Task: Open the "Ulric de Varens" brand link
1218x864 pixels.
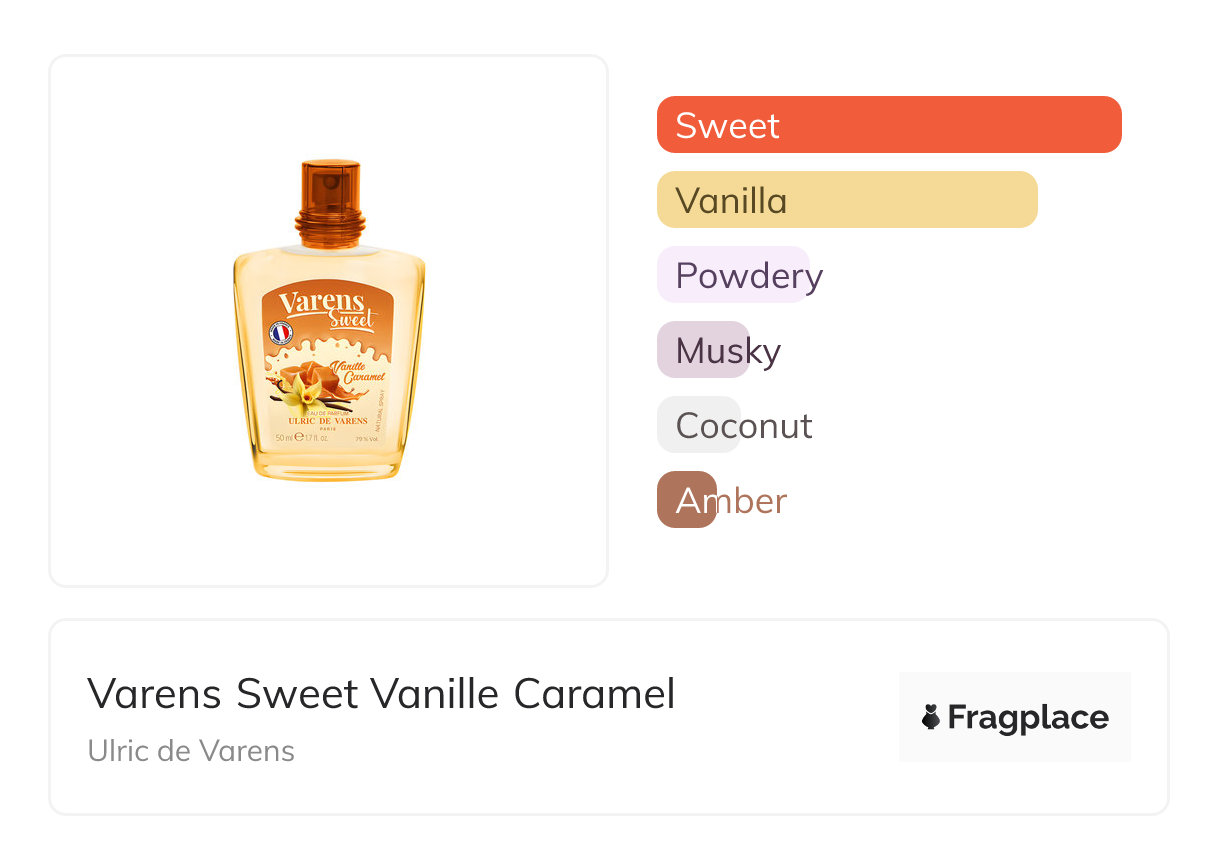Action: [x=191, y=751]
